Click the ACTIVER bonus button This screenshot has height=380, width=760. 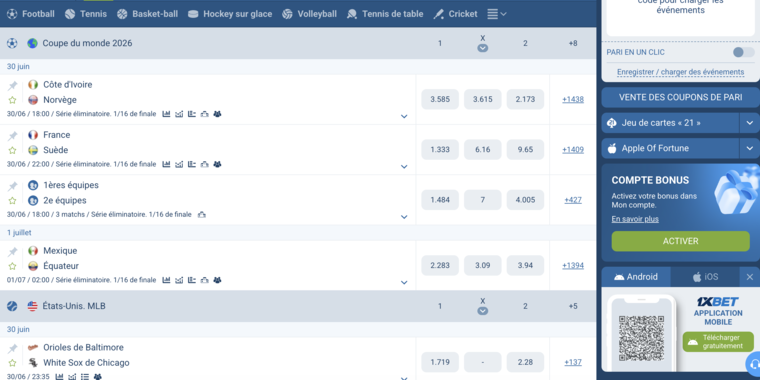pos(681,241)
